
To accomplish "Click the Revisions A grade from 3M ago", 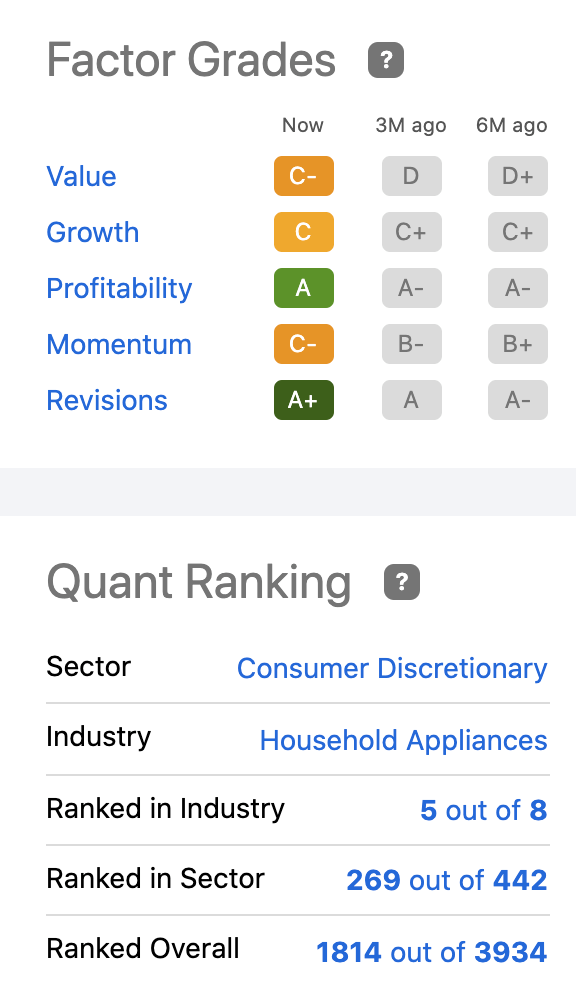I will [x=412, y=400].
